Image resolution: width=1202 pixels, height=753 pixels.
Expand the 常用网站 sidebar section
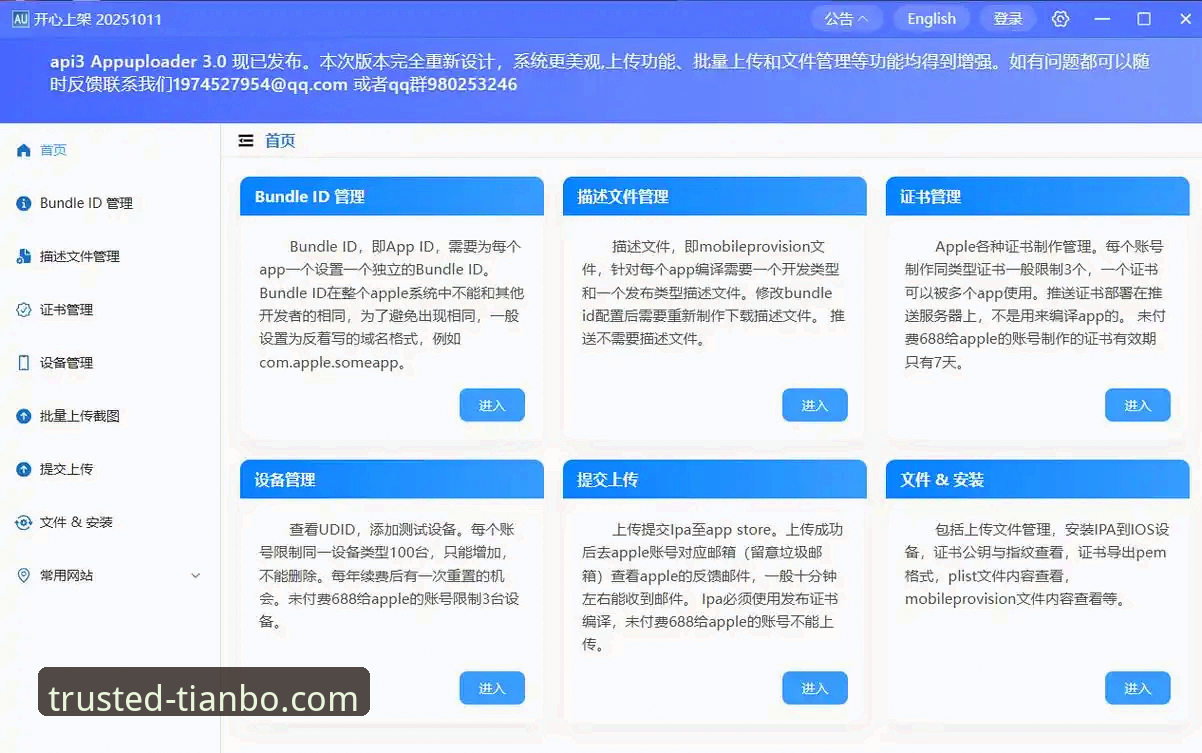(196, 575)
